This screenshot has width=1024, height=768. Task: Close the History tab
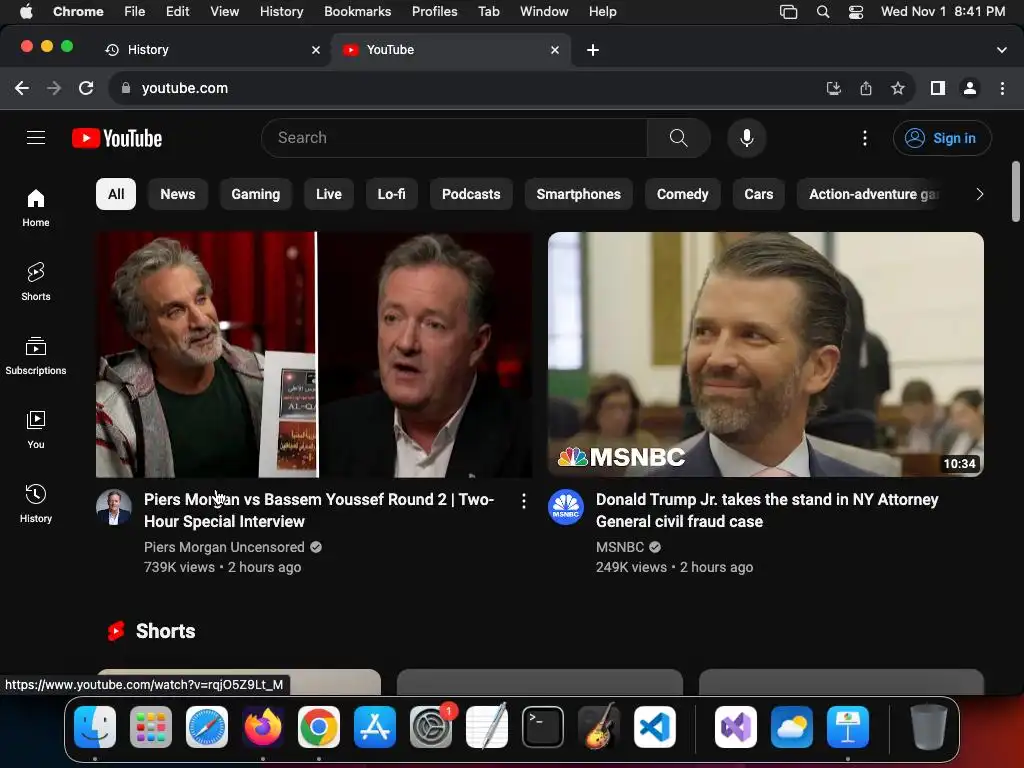316,50
